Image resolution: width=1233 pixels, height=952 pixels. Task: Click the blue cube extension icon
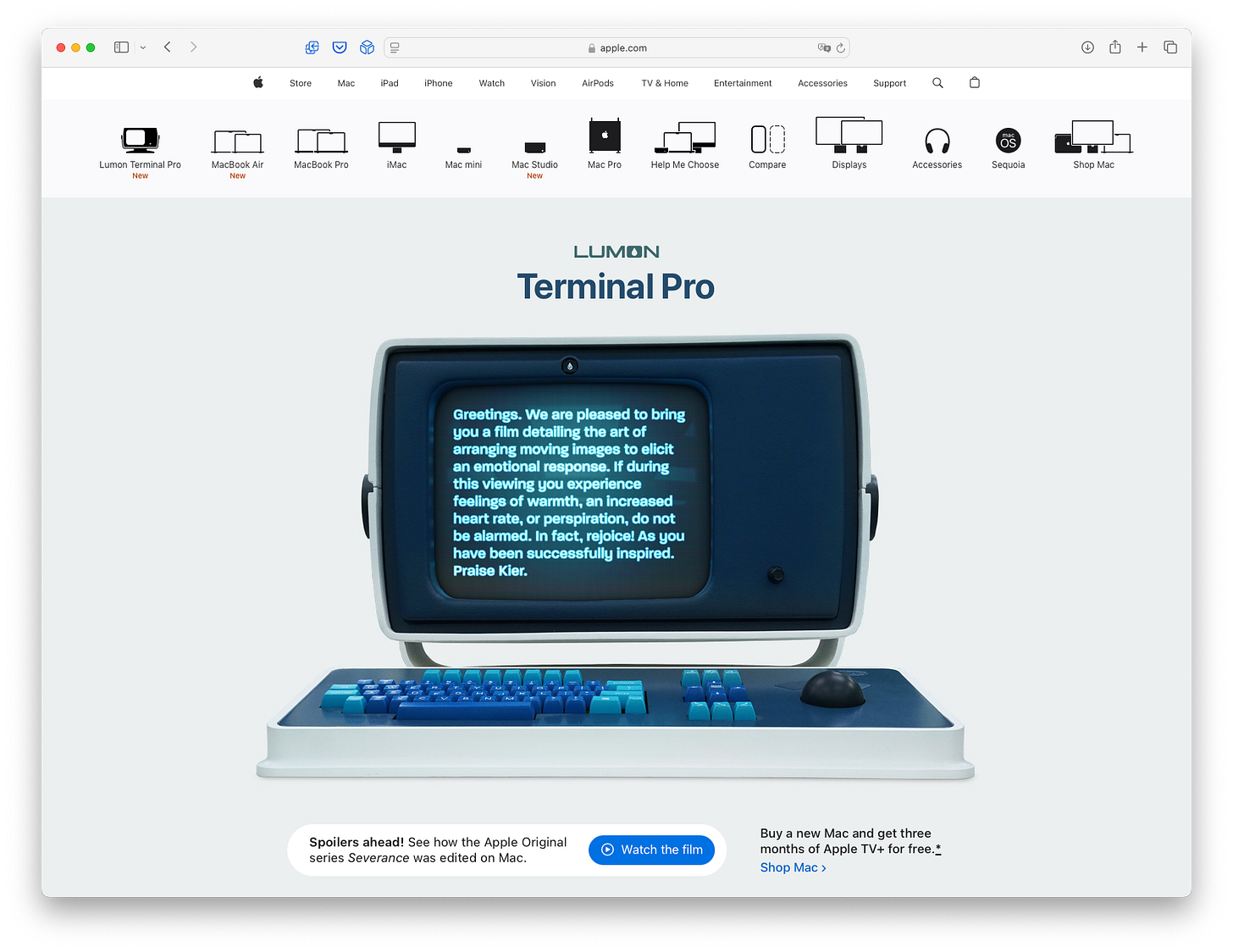367,47
